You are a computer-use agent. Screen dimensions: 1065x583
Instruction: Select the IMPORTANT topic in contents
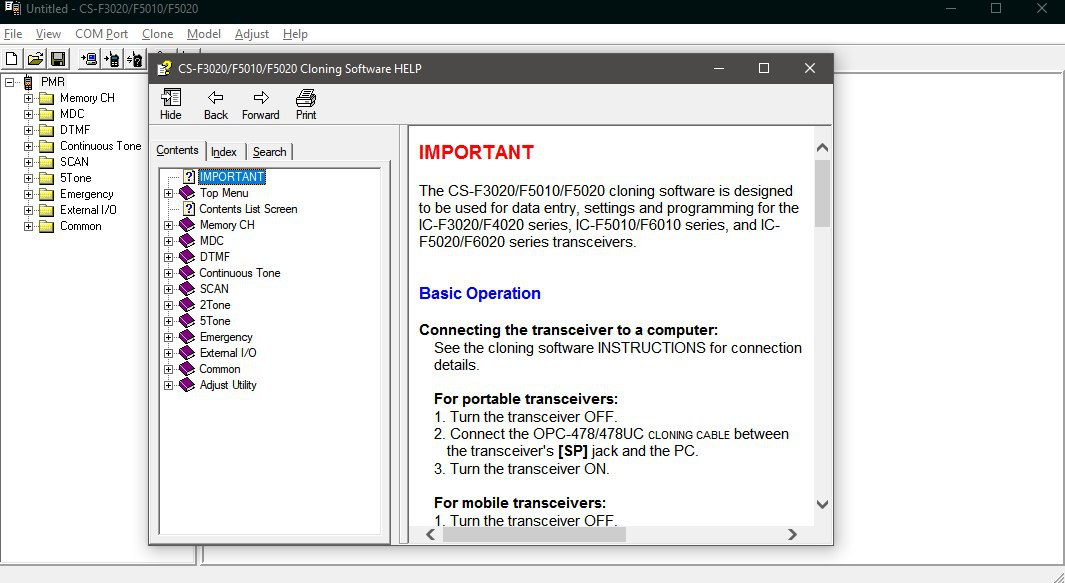(x=232, y=177)
